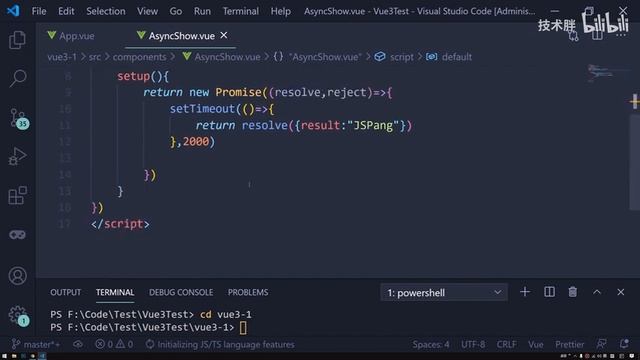Click the terminal prompt input line

click(149, 327)
